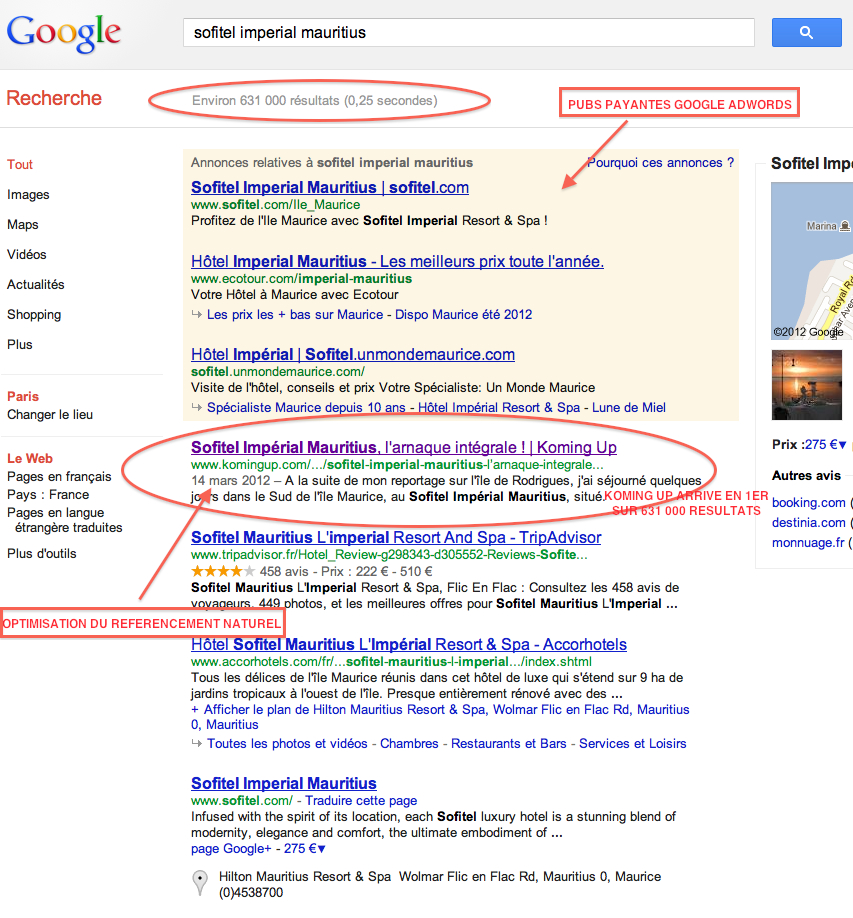Screen dimensions: 853x918
Task: Open the 'Sofitel Imperial Mauritius | sofitel.com' ad
Action: coord(330,187)
